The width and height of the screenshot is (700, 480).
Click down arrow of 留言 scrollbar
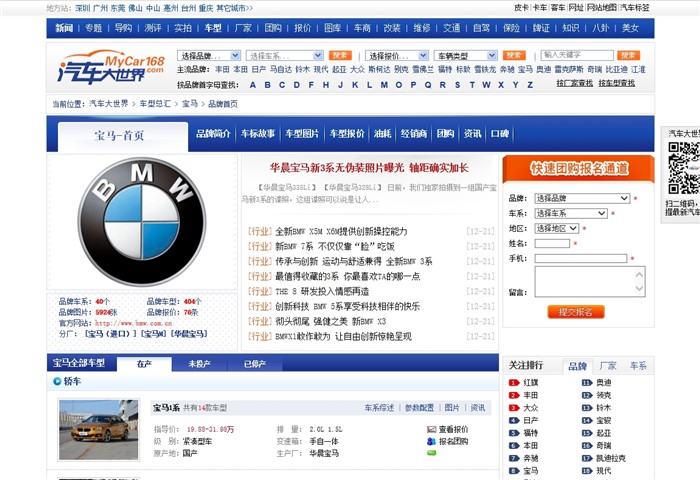[639, 289]
